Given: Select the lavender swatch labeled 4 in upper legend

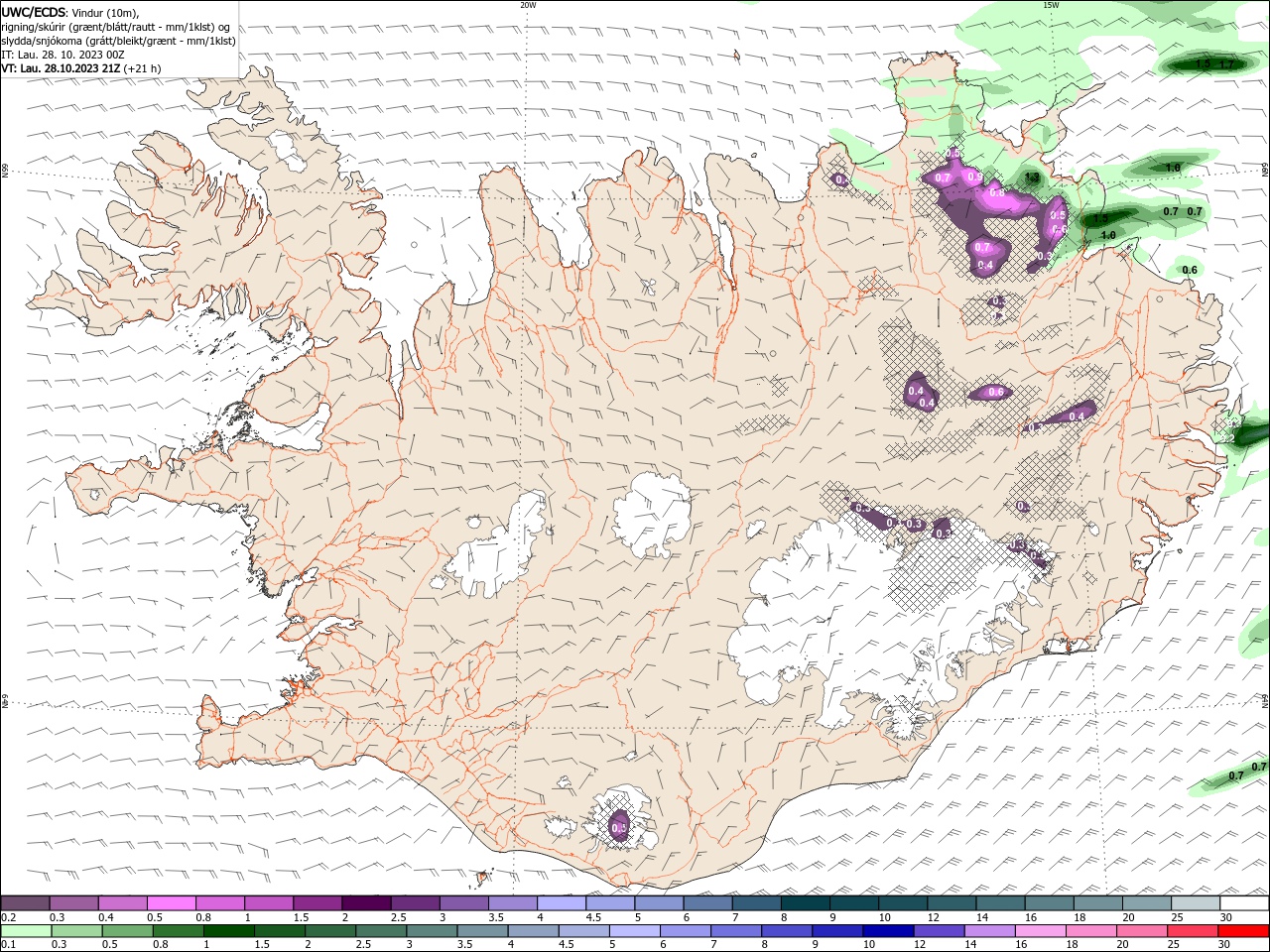Looking at the screenshot, I should pyautogui.click(x=562, y=903).
